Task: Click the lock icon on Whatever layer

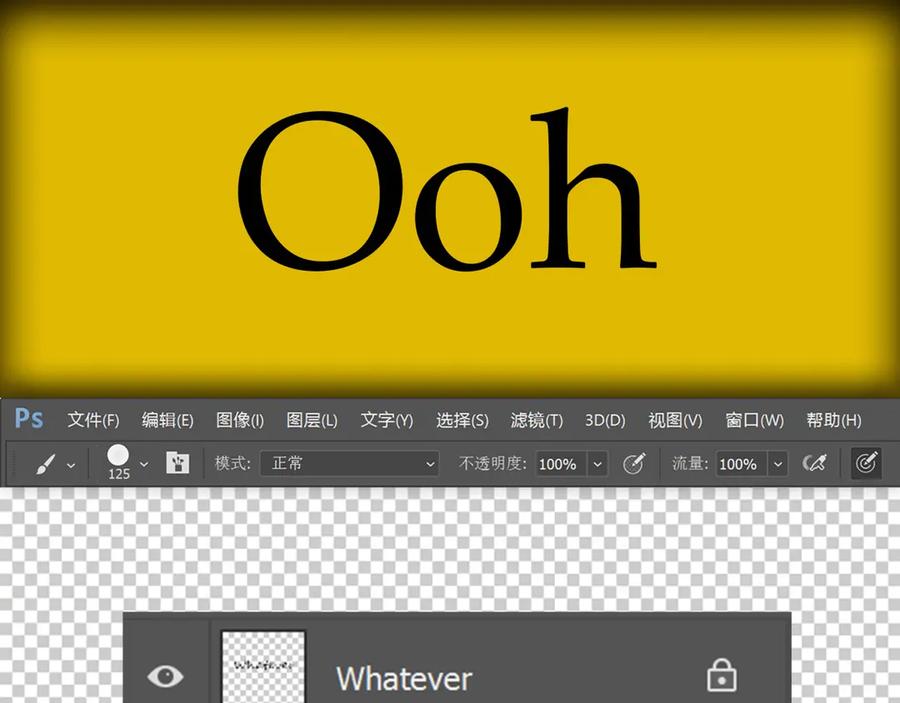Action: 721,675
